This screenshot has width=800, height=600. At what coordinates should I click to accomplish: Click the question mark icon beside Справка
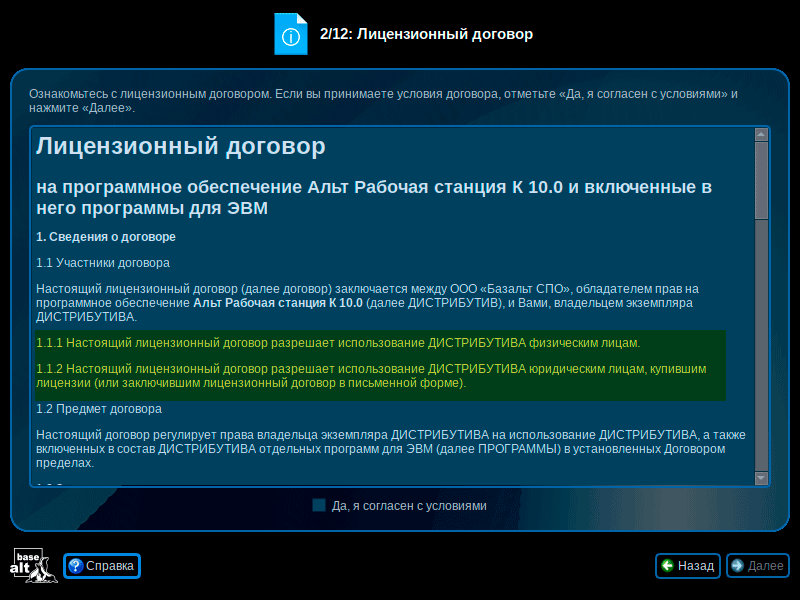[x=74, y=566]
